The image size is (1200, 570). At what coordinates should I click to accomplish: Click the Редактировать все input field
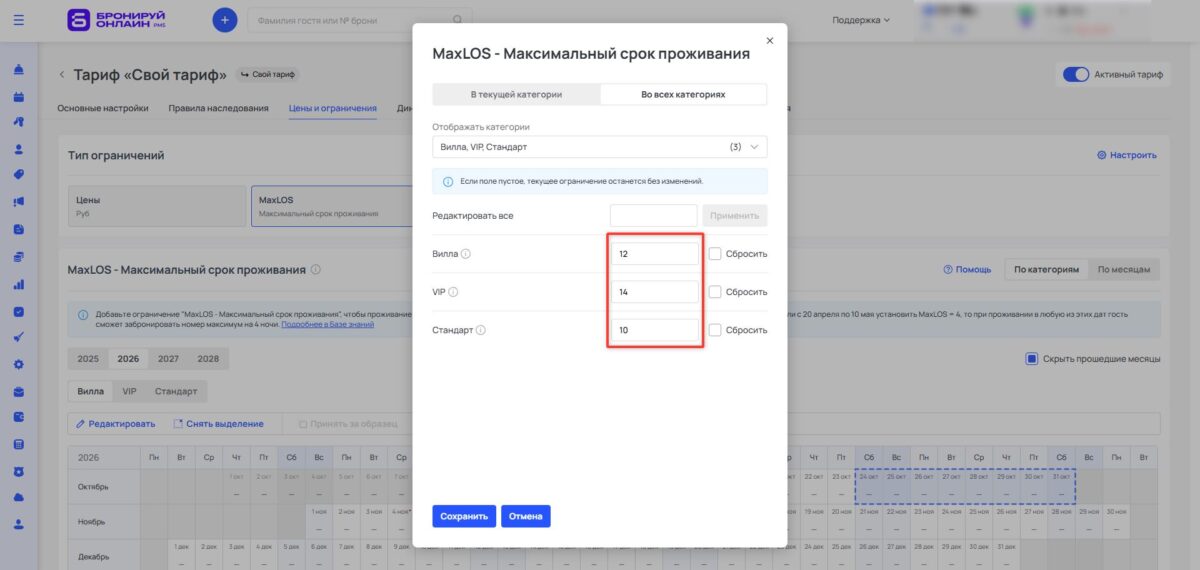(x=654, y=216)
